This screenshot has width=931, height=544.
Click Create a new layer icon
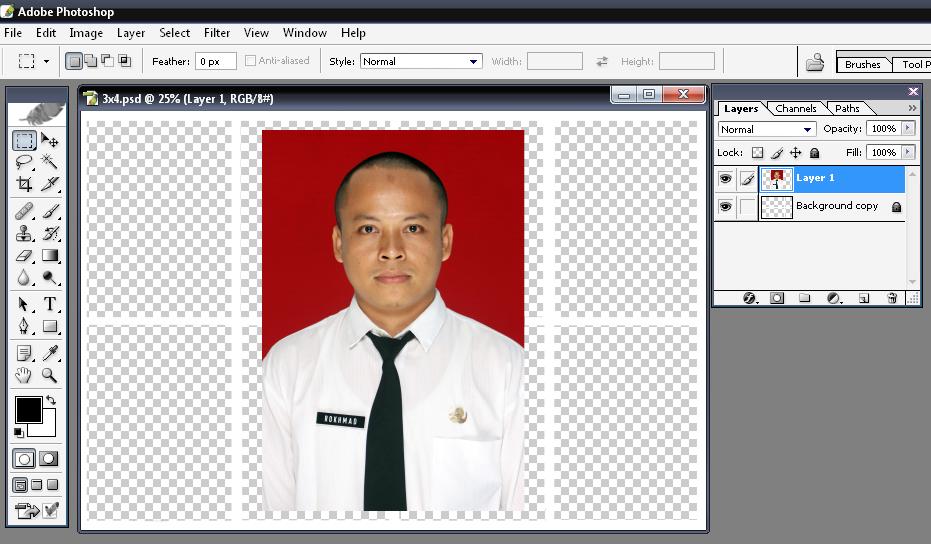coord(864,298)
